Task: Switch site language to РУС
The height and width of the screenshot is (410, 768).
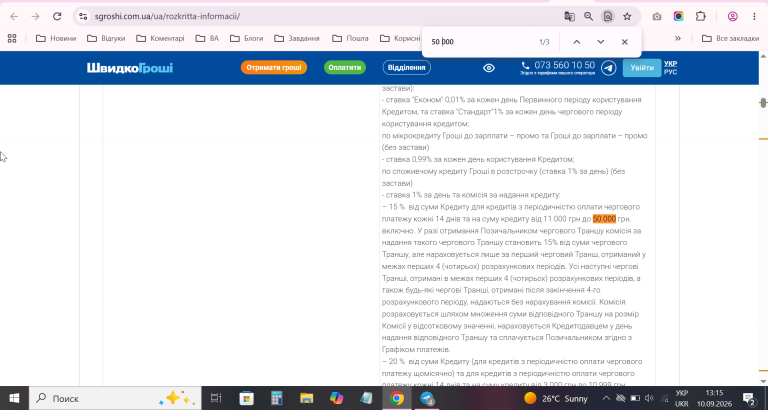Action: [671, 72]
